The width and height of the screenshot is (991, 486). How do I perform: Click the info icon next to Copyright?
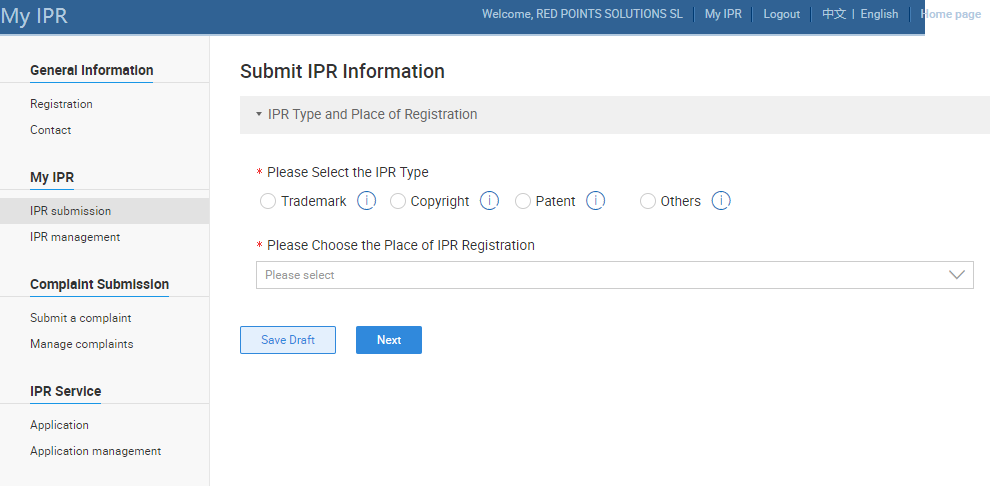point(489,201)
